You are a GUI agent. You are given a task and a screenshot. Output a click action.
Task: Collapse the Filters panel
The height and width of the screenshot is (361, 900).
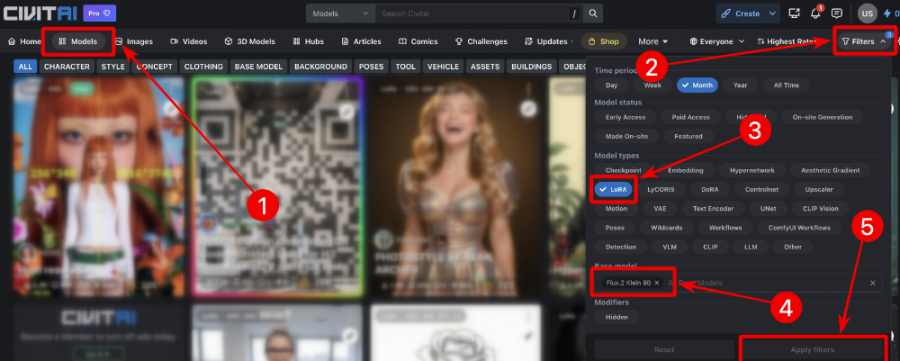(863, 41)
